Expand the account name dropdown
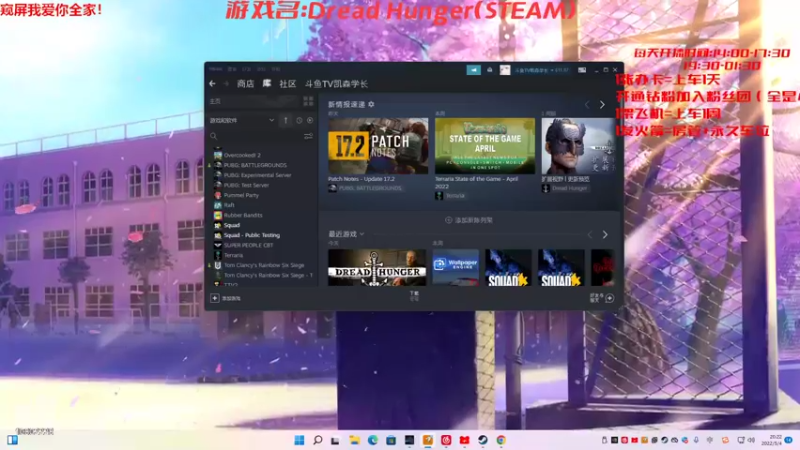This screenshot has width=800, height=450. coord(541,70)
